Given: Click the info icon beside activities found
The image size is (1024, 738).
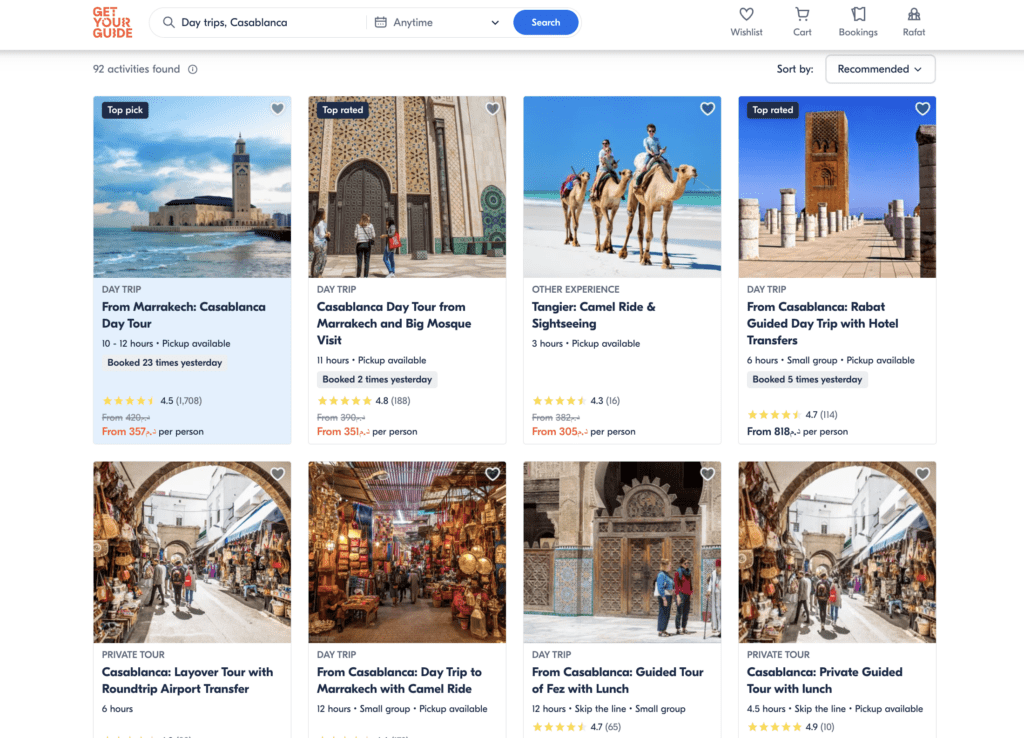Looking at the screenshot, I should pyautogui.click(x=193, y=69).
